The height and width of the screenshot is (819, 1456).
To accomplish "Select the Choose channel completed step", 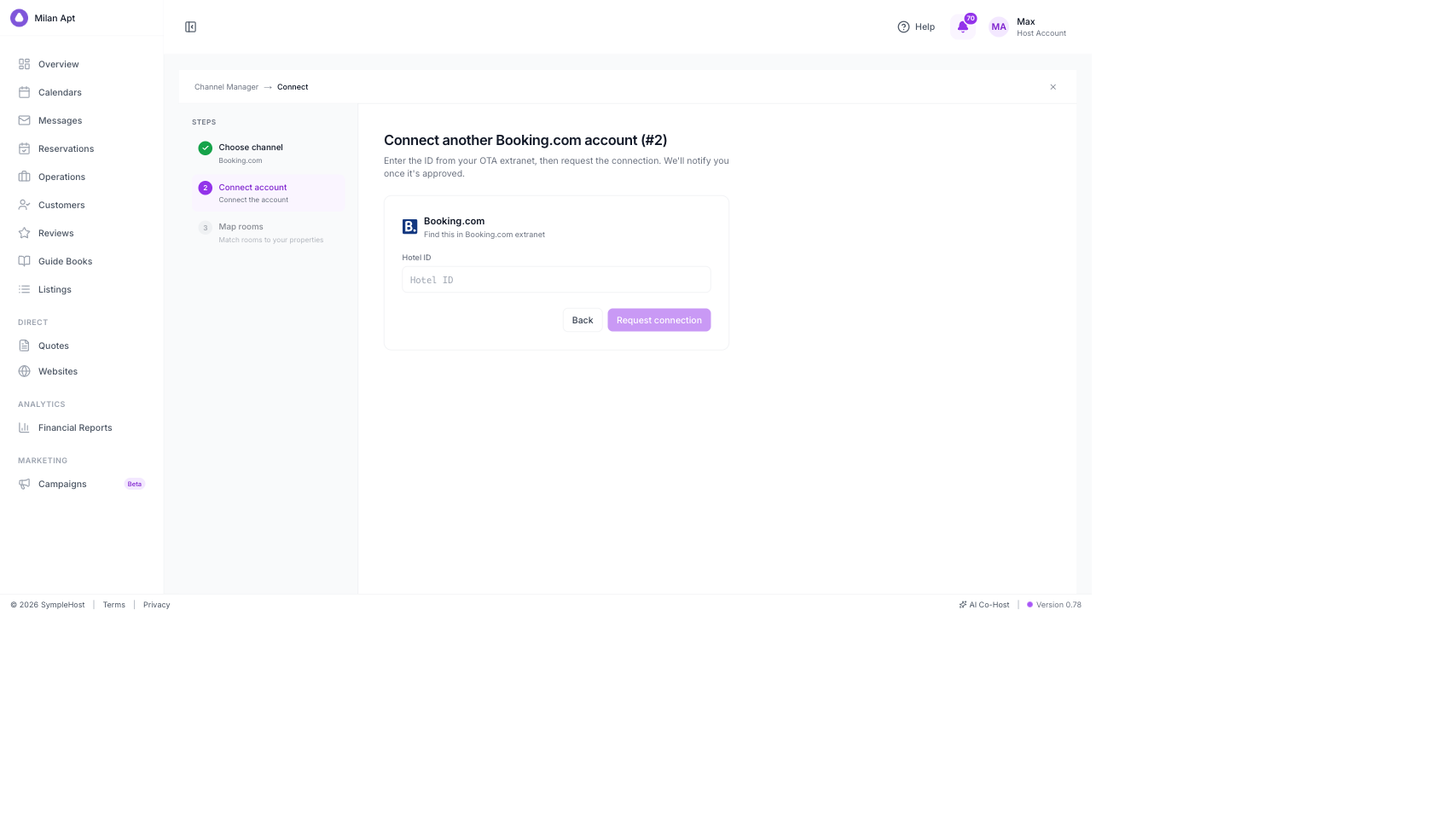I will pyautogui.click(x=268, y=154).
